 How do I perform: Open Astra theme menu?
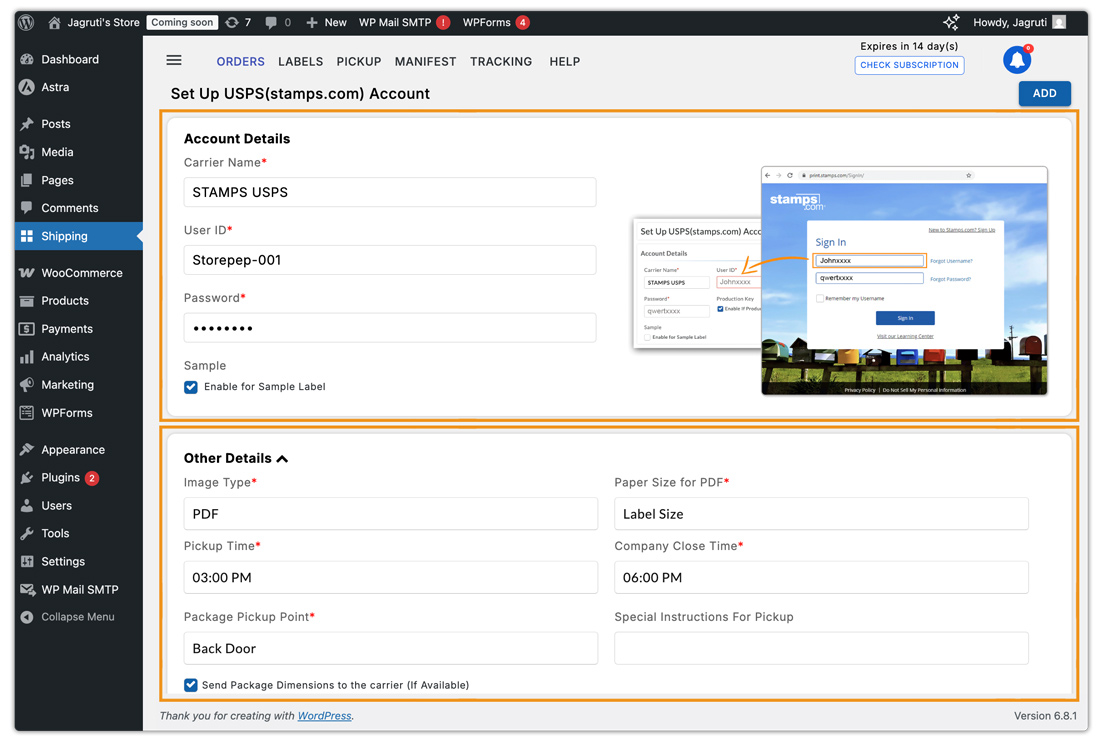click(x=79, y=87)
